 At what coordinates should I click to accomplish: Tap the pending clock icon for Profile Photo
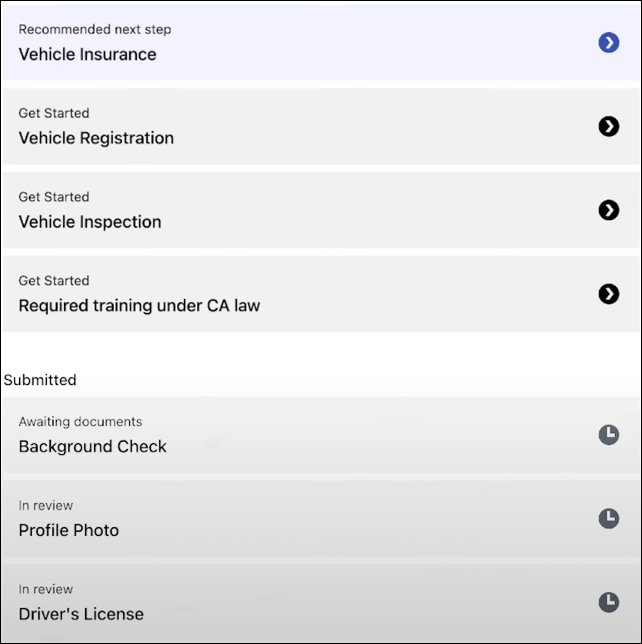pyautogui.click(x=608, y=518)
